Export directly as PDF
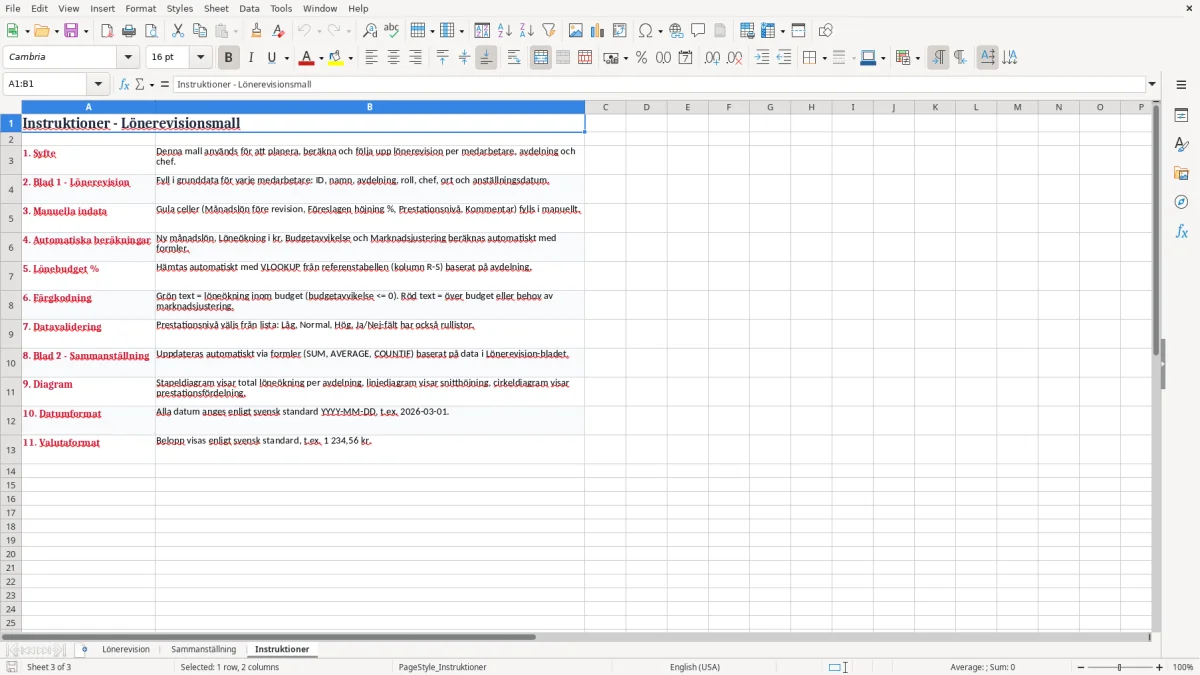The height and width of the screenshot is (675, 1200). [x=107, y=31]
